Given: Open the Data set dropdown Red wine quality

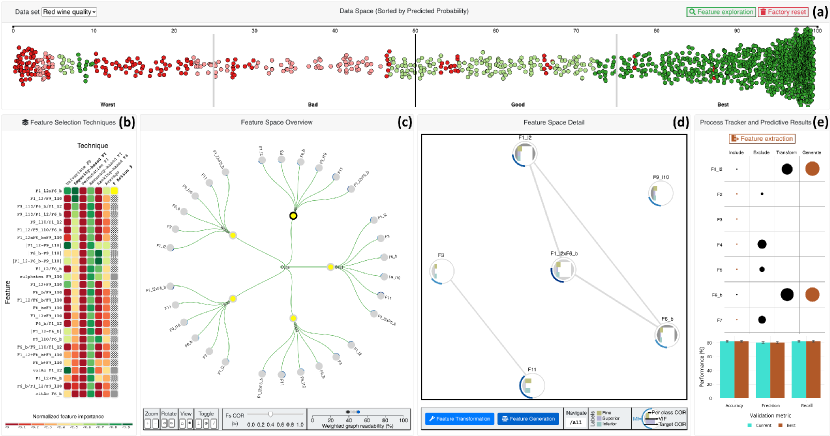Looking at the screenshot, I should (69, 12).
